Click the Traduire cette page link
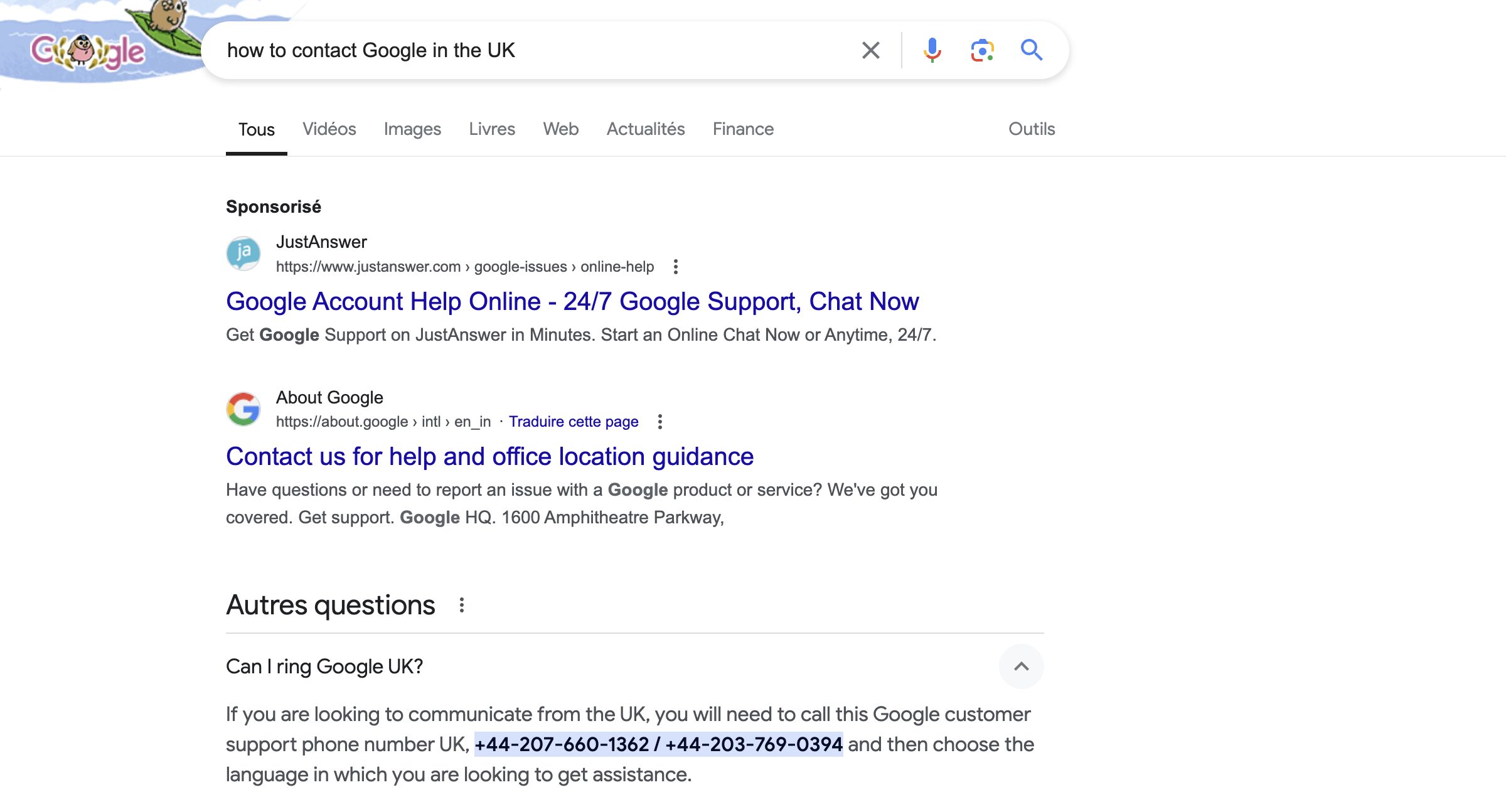This screenshot has height=812, width=1506. tap(574, 422)
